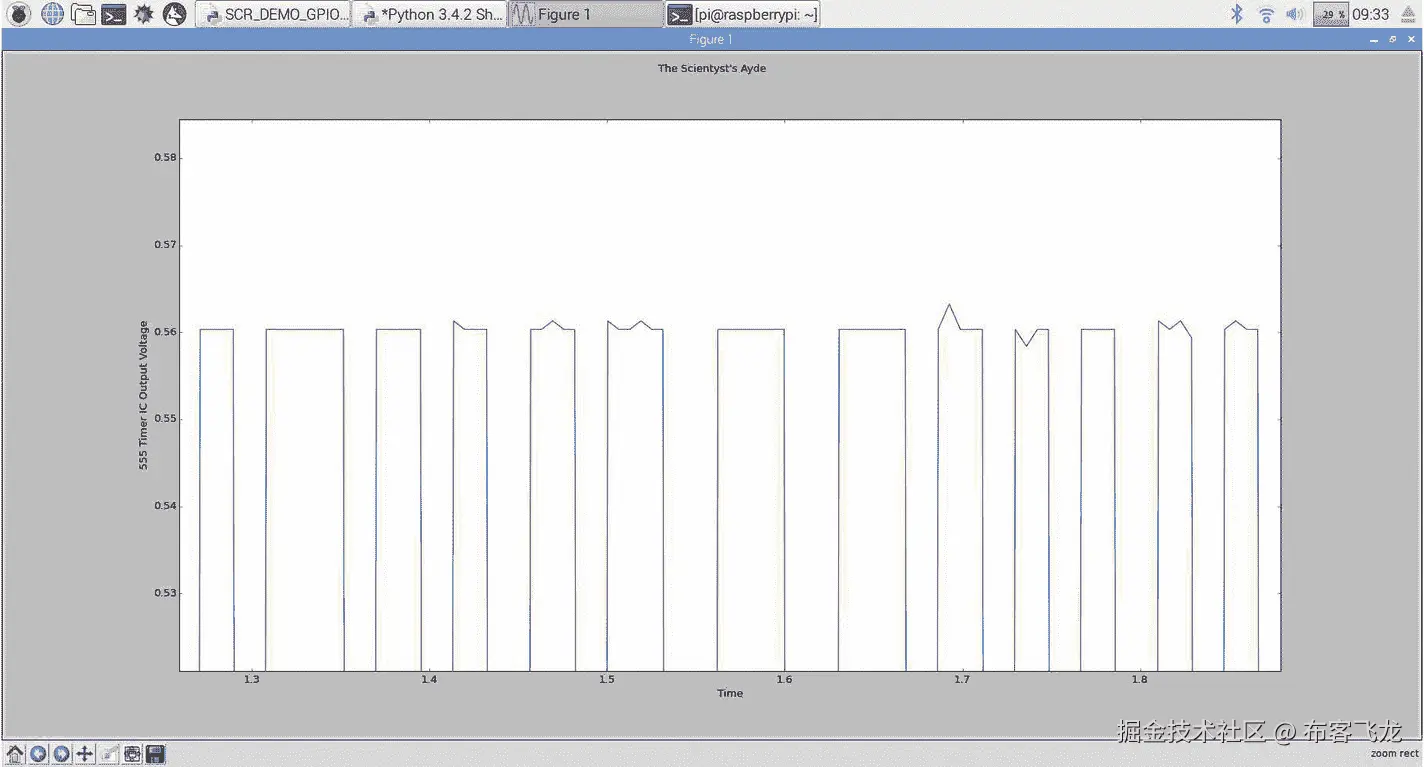Screen dimensions: 1424x767
Task: Click the volume control to adjust sound
Action: pyautogui.click(x=1295, y=14)
